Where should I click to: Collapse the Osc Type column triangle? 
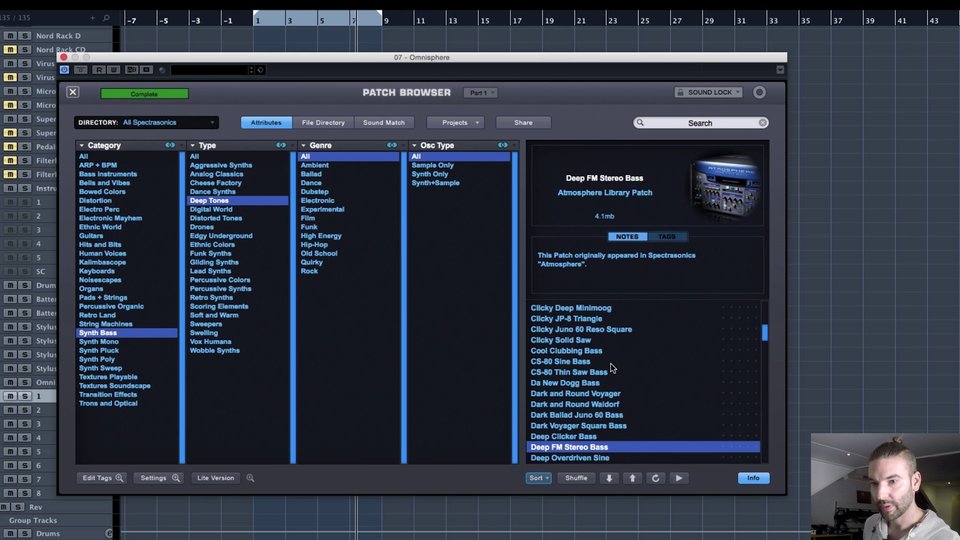point(414,146)
